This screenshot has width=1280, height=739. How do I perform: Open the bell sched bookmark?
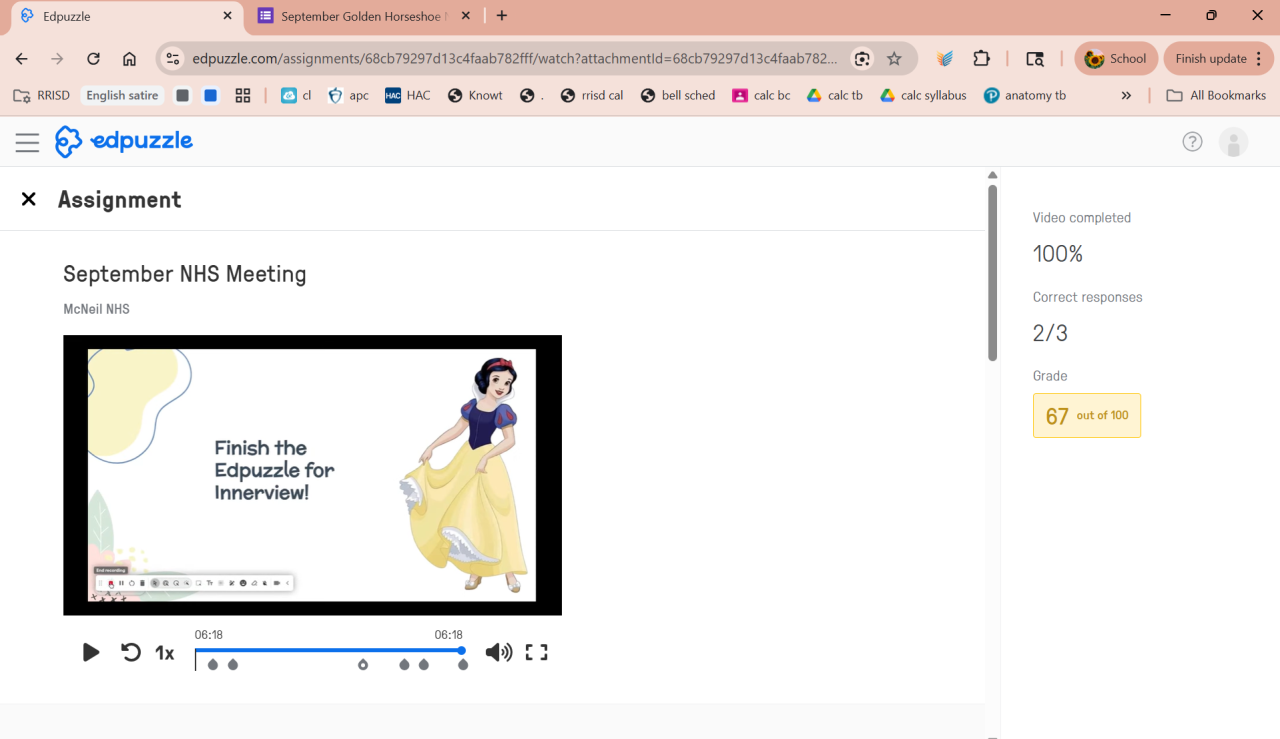[678, 95]
